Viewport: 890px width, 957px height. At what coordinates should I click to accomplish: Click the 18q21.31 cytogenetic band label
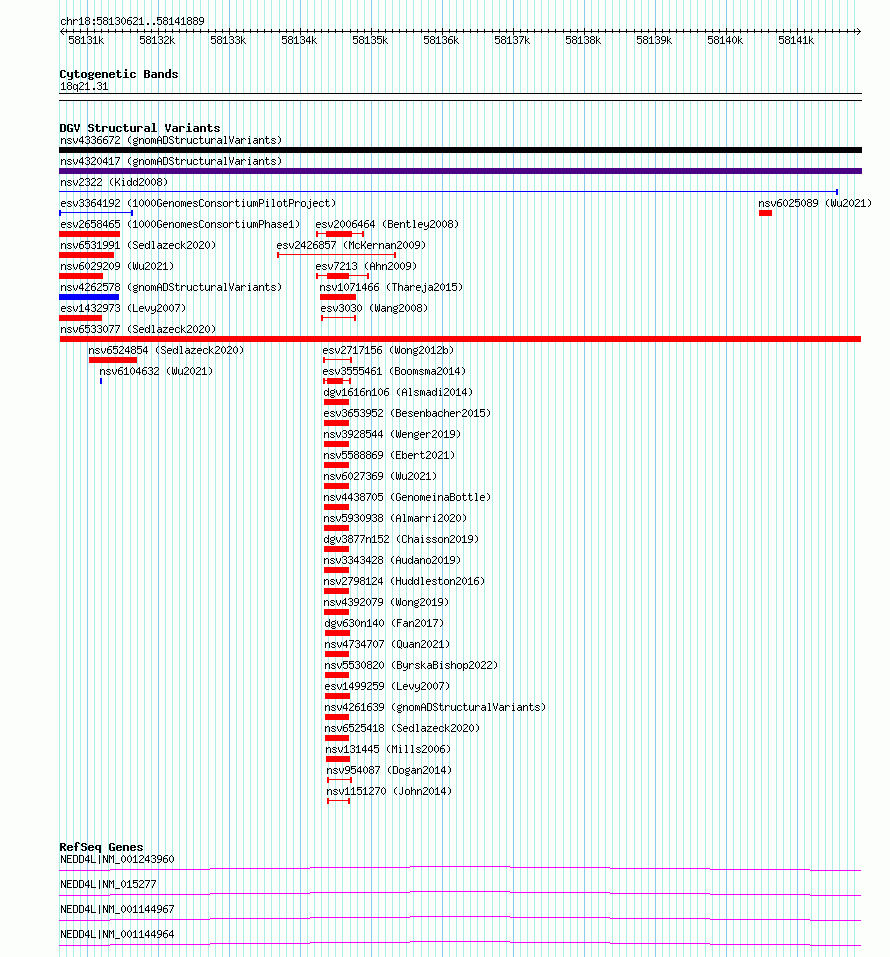[x=84, y=87]
